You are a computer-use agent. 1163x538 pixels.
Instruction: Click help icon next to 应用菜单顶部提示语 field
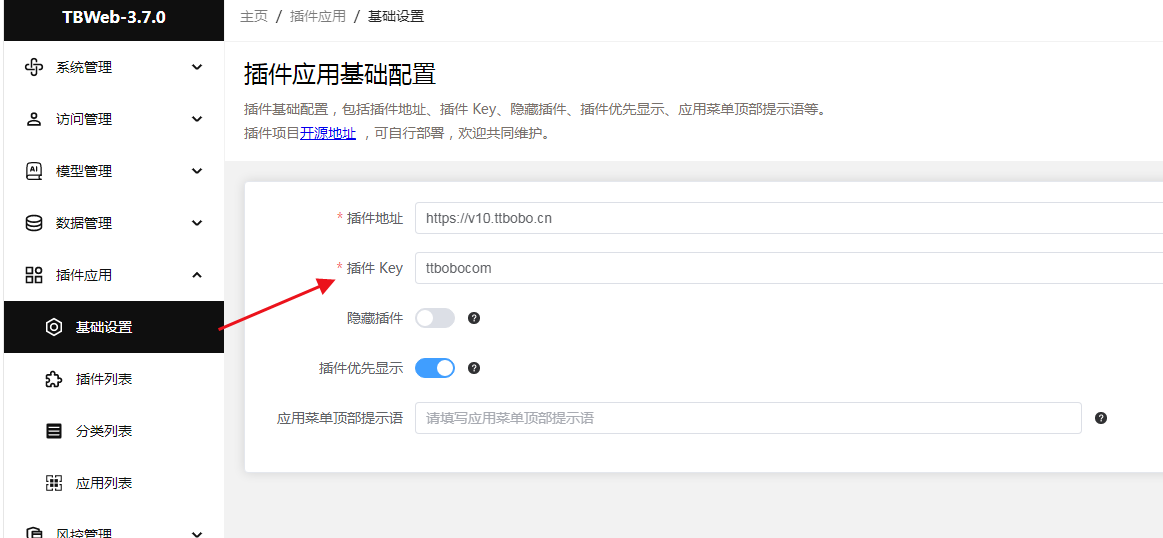point(1101,418)
